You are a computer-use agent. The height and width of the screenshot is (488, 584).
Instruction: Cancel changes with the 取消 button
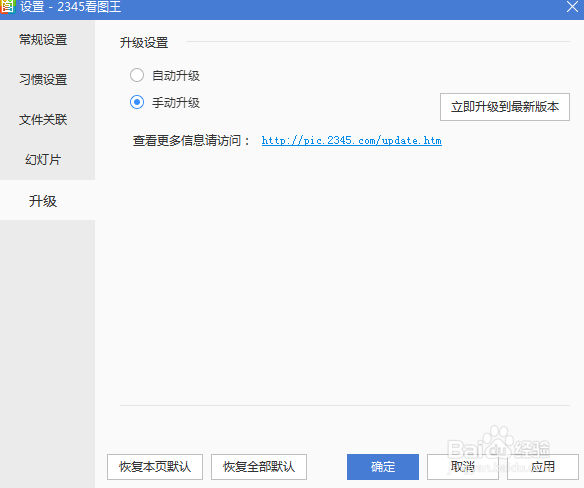click(463, 467)
